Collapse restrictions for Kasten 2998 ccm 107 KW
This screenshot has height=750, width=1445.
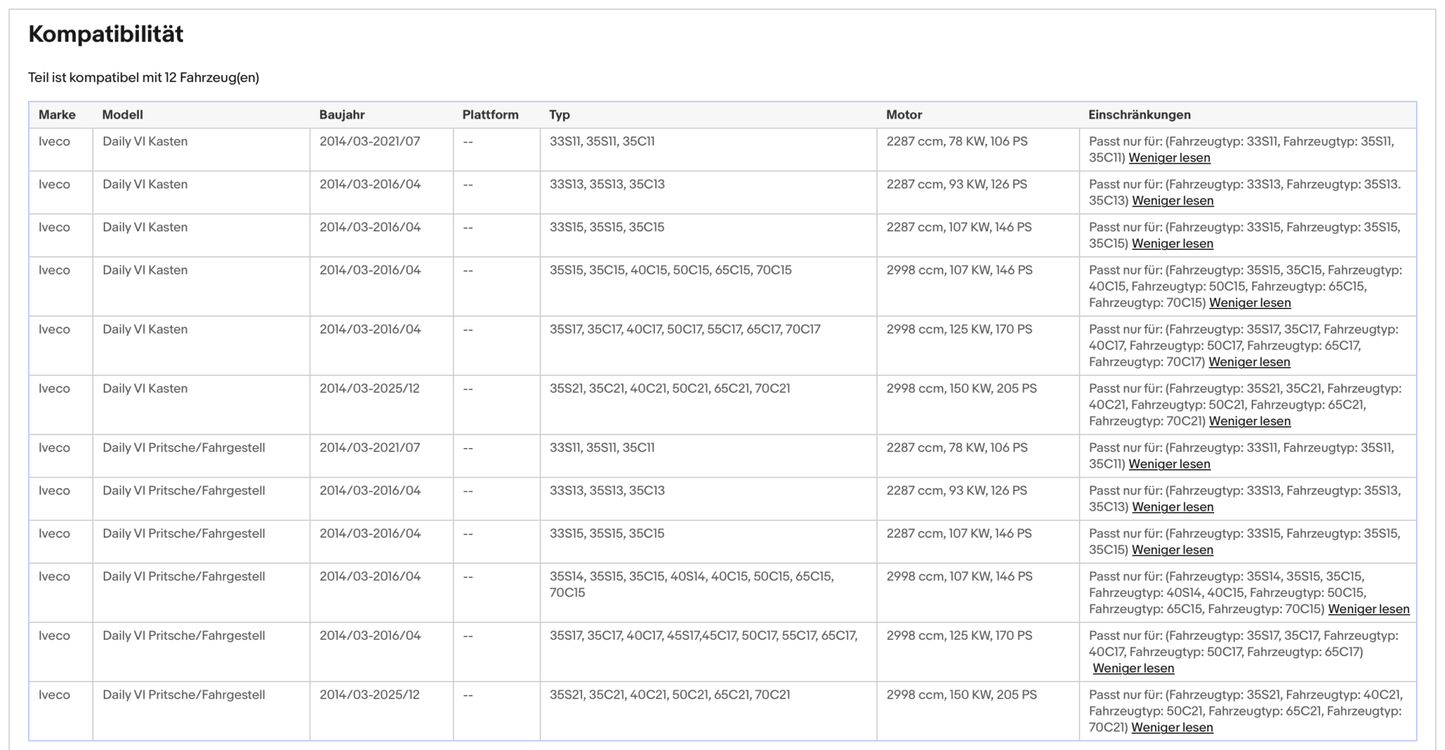(x=1249, y=303)
